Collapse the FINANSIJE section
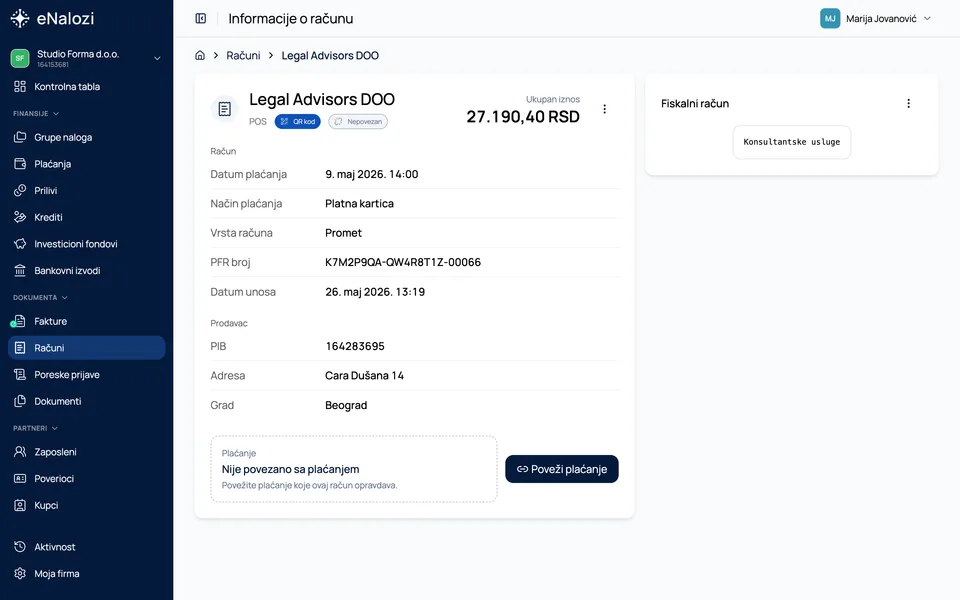Image resolution: width=960 pixels, height=600 pixels. pyautogui.click(x=36, y=113)
